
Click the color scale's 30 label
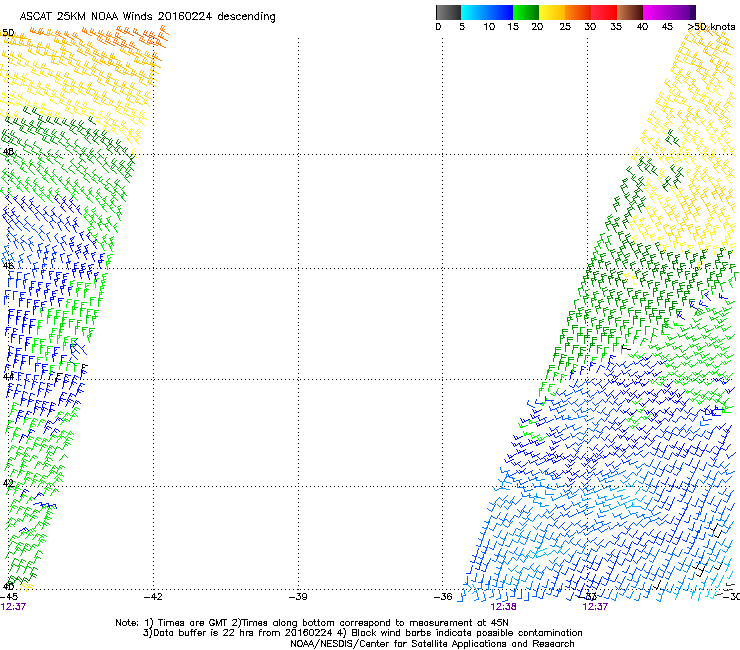point(590,27)
